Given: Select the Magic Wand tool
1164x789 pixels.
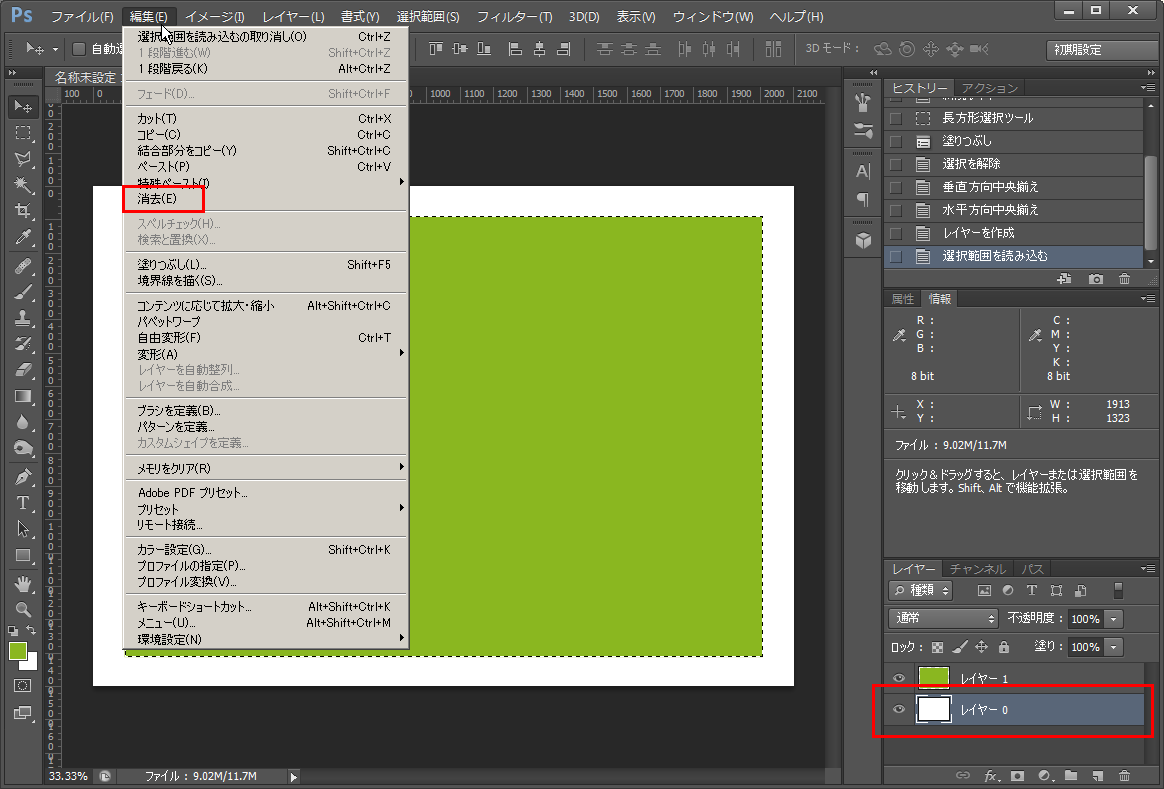Looking at the screenshot, I should coord(23,185).
